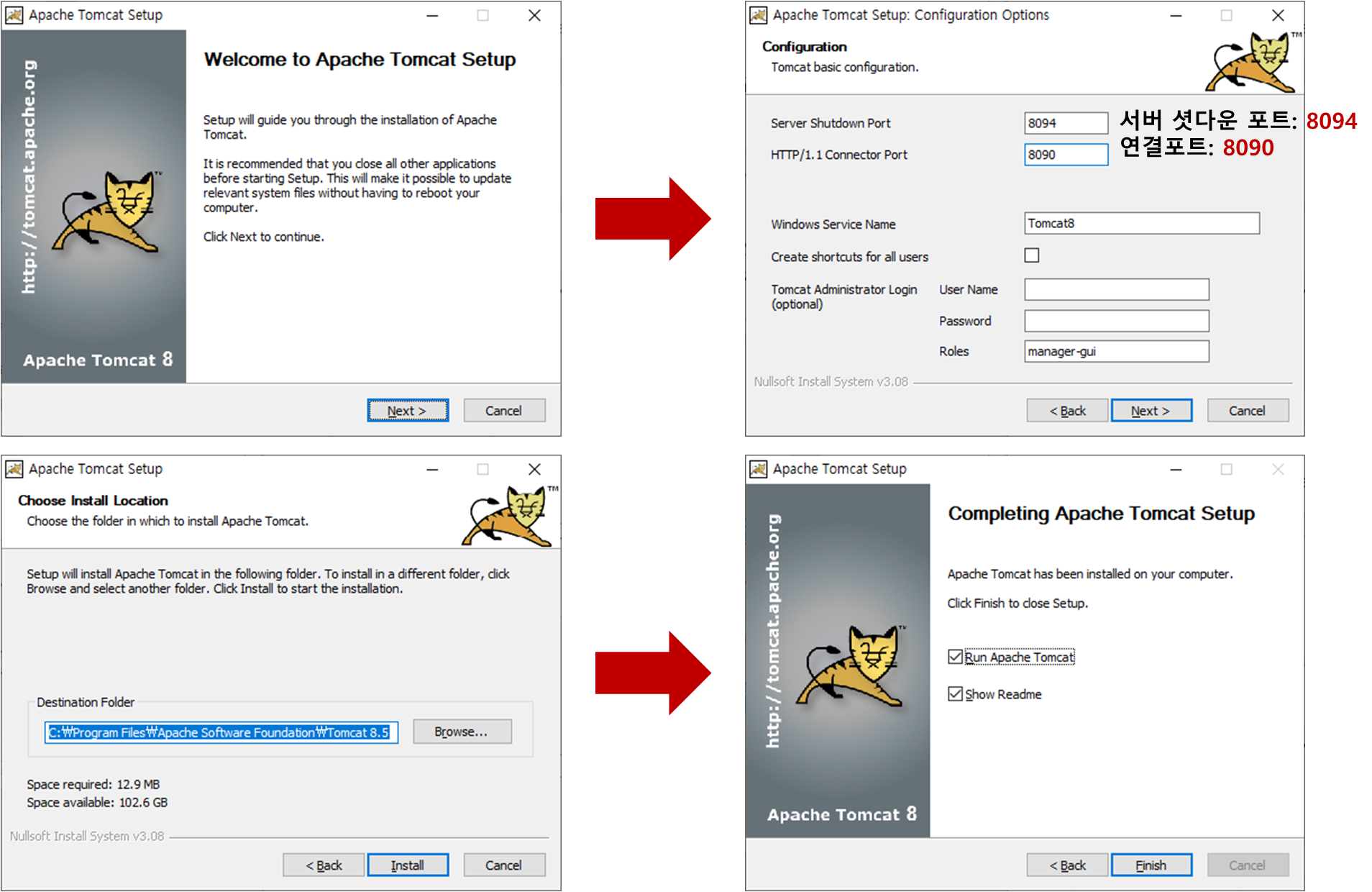Screen dimensions: 1372x892
Task: Go Back in Choose Install Location window
Action: pos(324,865)
